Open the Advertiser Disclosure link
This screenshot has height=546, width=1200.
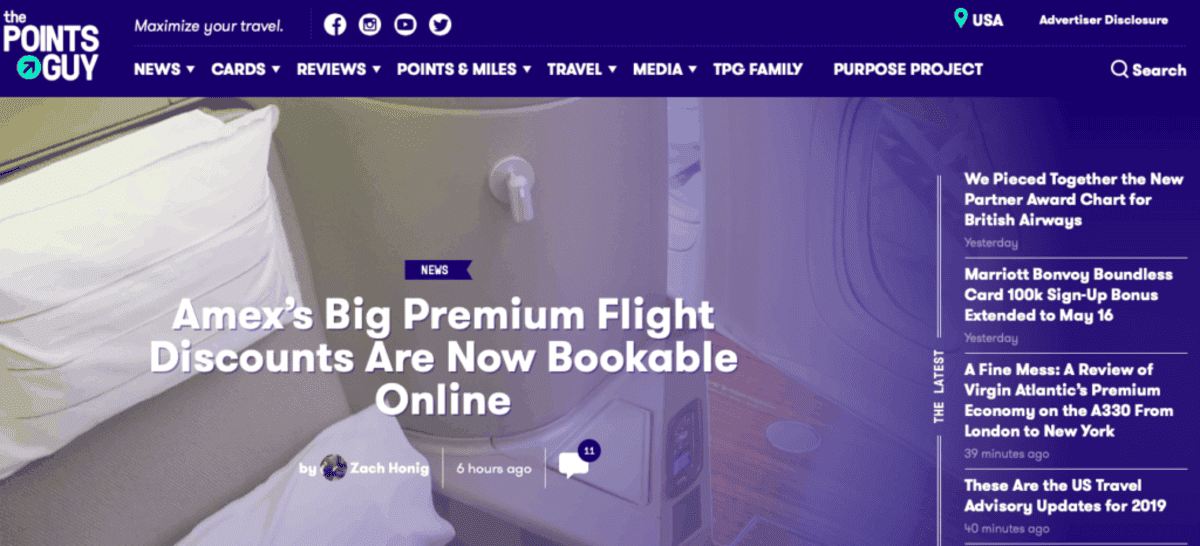[1103, 20]
